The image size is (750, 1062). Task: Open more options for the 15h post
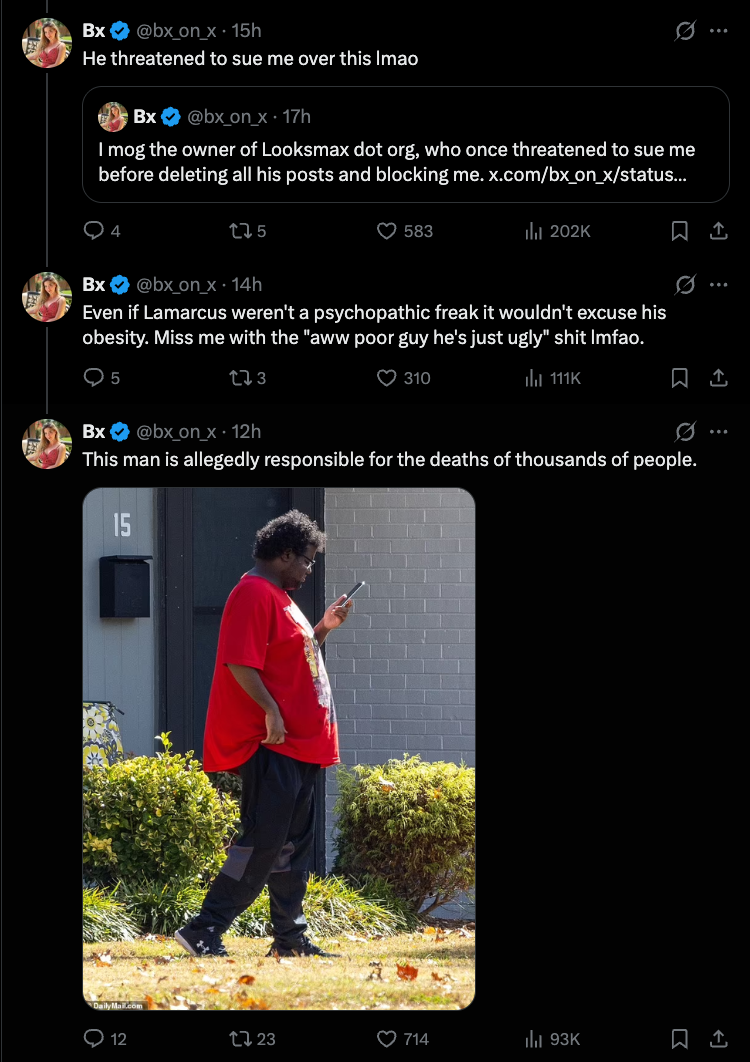[x=717, y=31]
